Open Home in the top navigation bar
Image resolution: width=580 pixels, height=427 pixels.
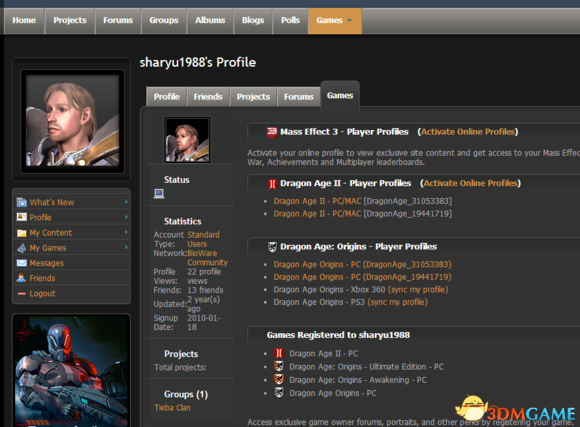pos(24,21)
